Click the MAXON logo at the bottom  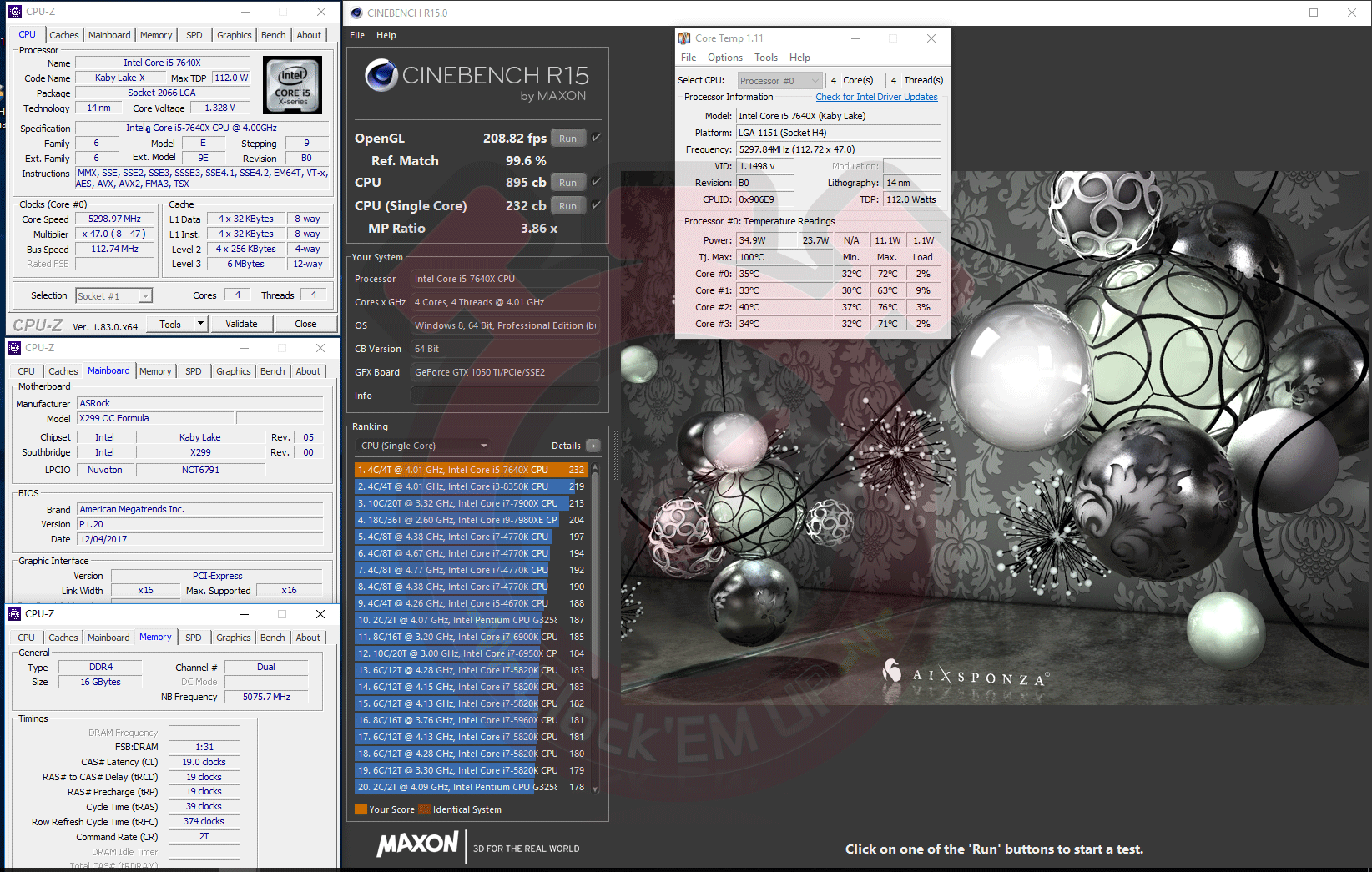417,844
